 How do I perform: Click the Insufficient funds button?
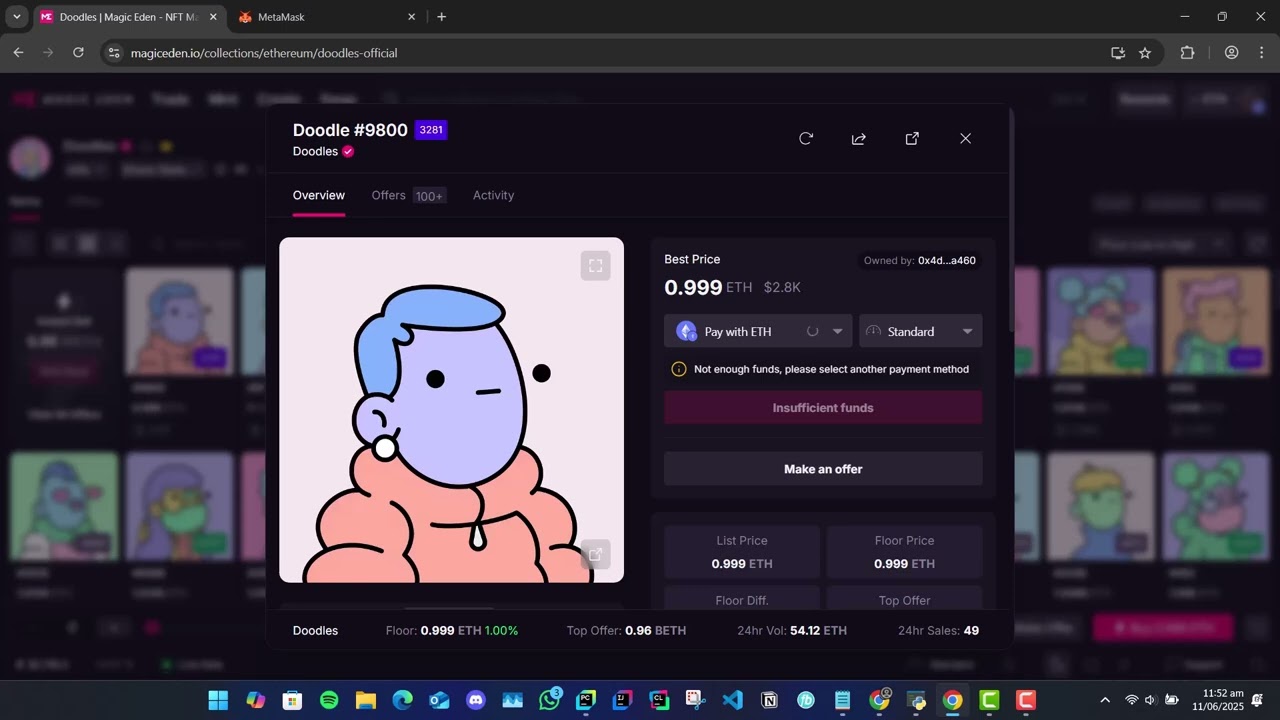point(823,408)
